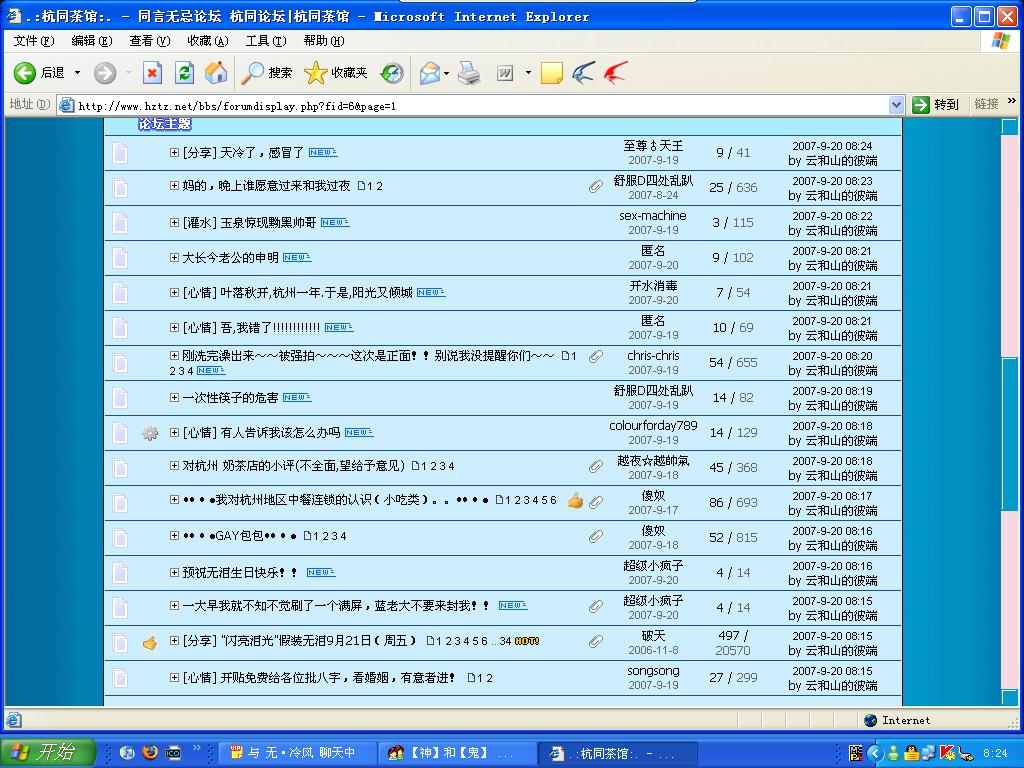Click the 转到 Go button
The width and height of the screenshot is (1024, 768).
click(935, 104)
